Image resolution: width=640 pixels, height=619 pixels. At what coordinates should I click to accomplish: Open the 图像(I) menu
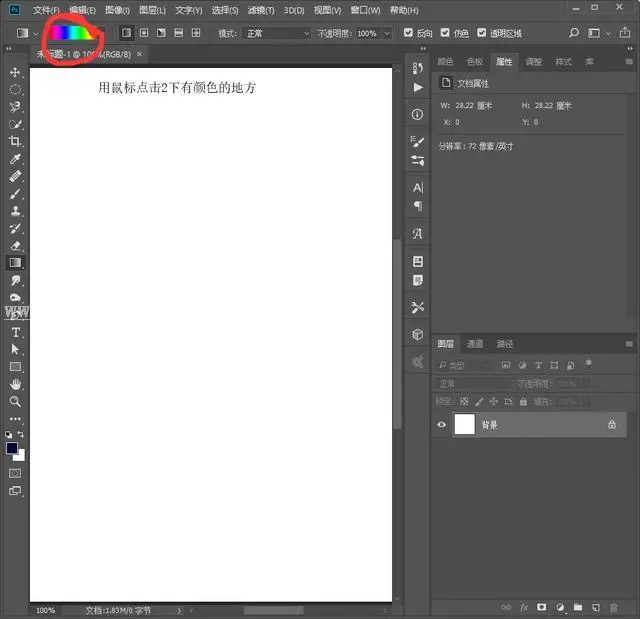click(x=117, y=10)
